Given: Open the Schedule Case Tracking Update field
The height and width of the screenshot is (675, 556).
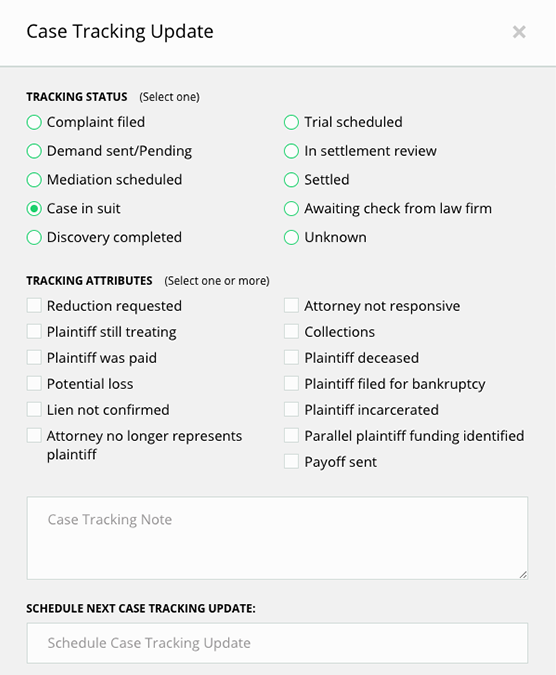Looking at the screenshot, I should coord(277,643).
